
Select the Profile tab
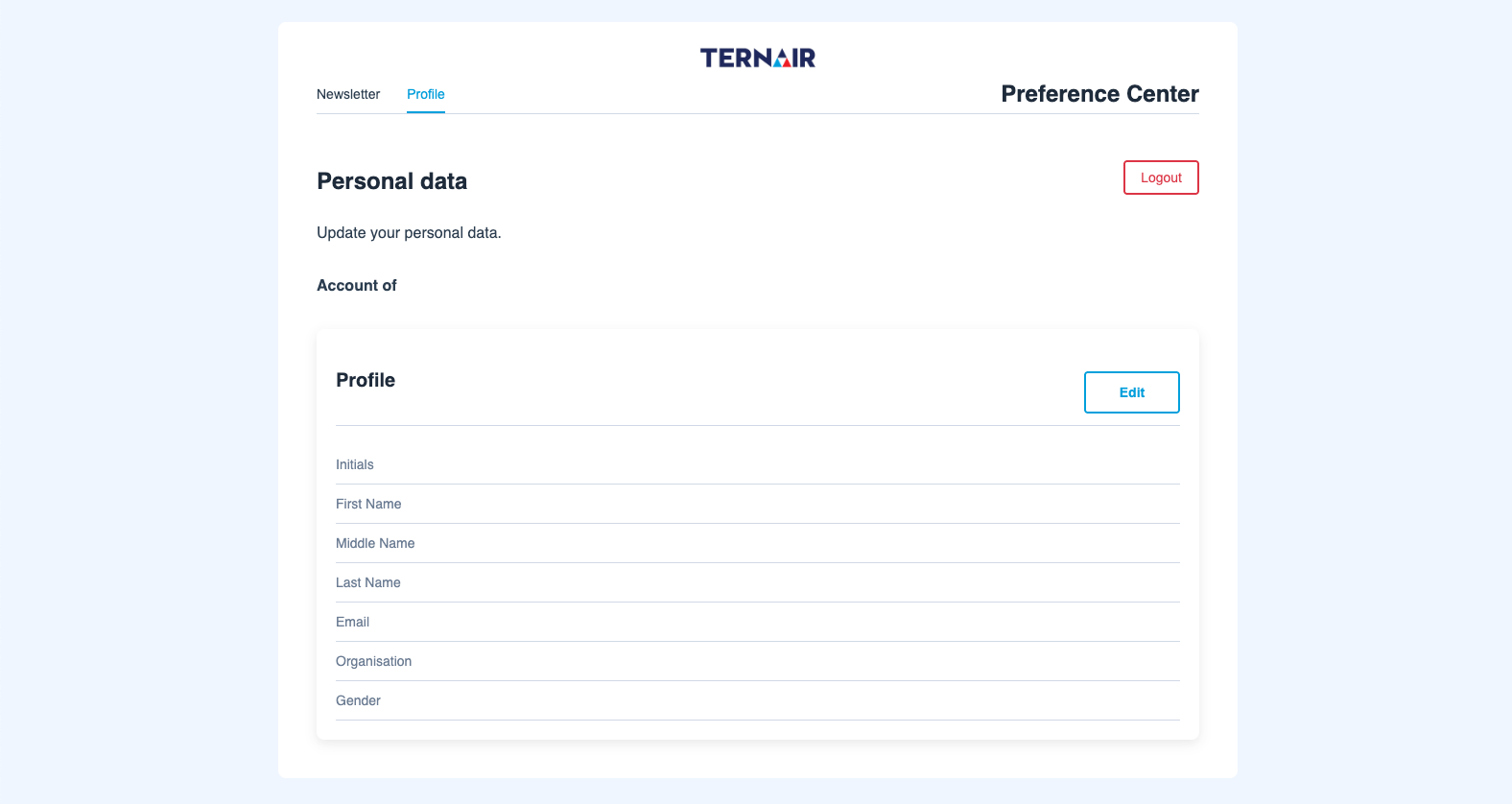[x=425, y=94]
